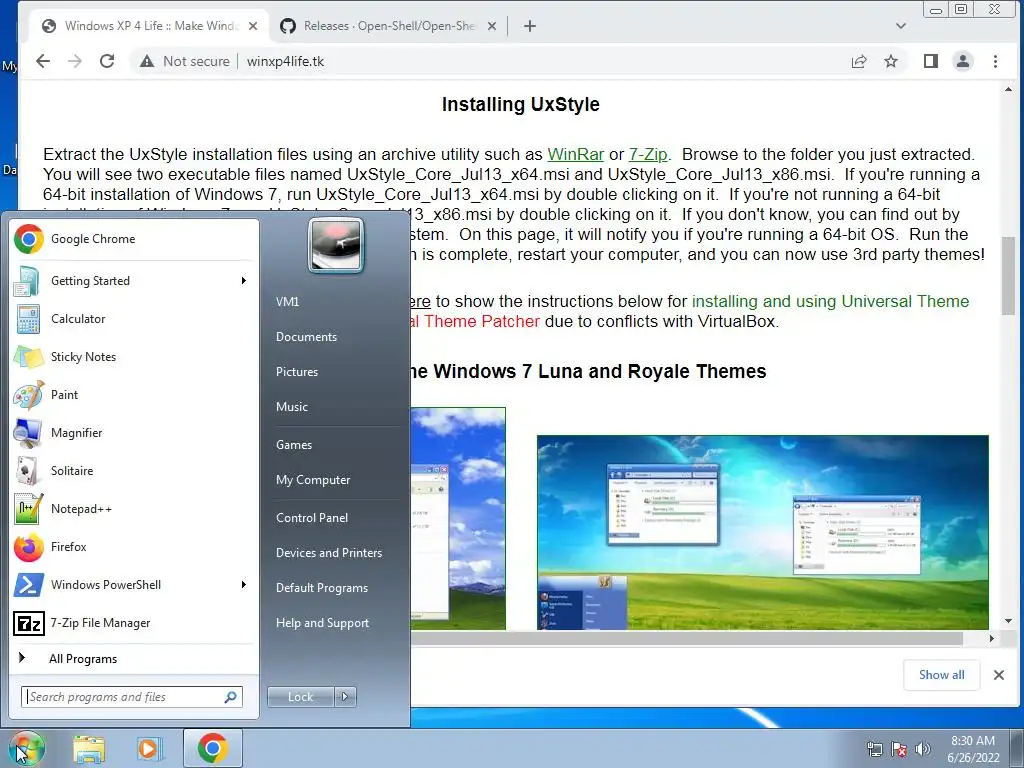Click Royale theme screenshot thumbnail

(x=763, y=532)
